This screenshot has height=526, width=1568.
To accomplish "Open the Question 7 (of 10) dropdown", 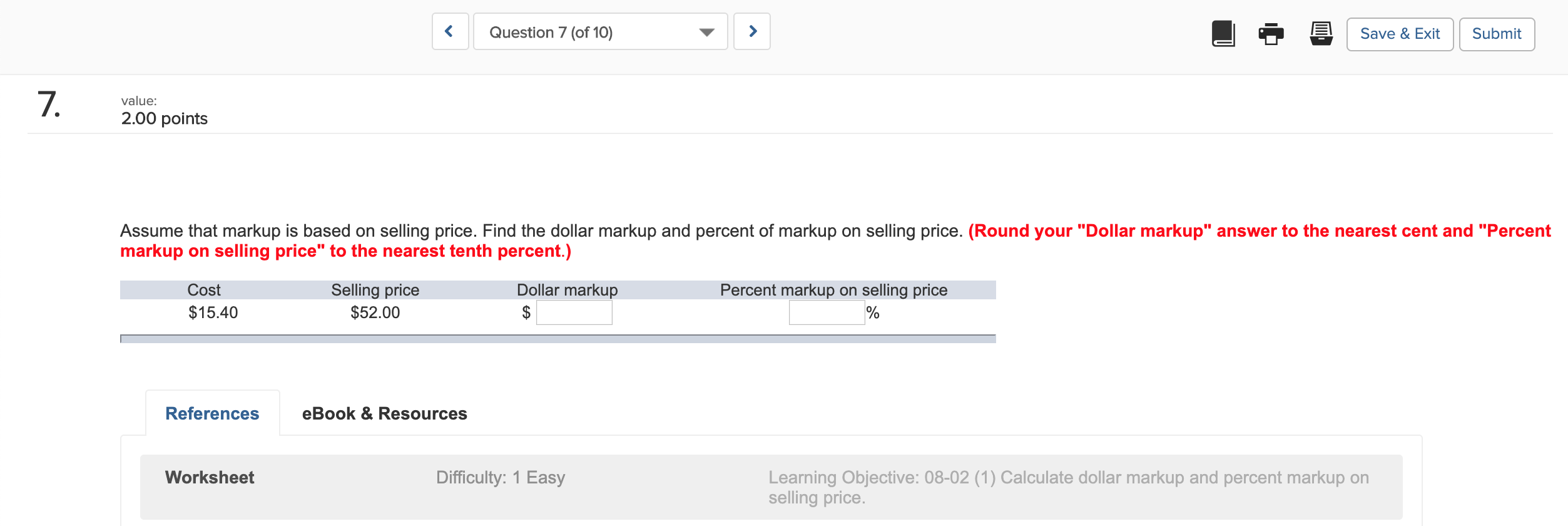I will 600,32.
